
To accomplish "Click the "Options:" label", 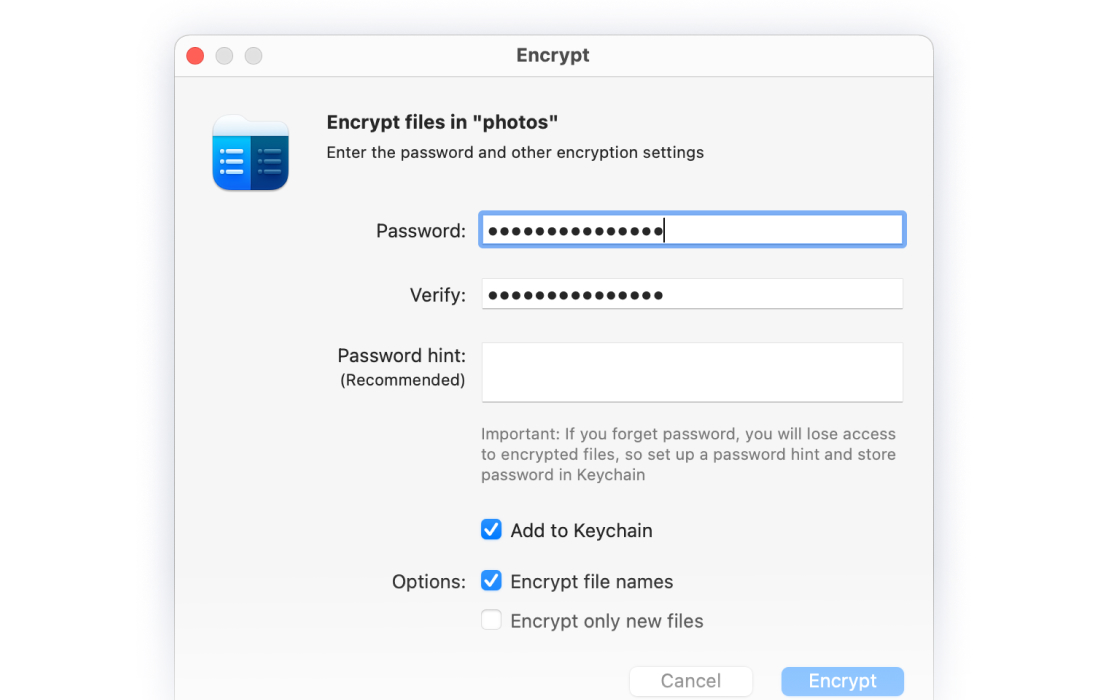I will (428, 580).
